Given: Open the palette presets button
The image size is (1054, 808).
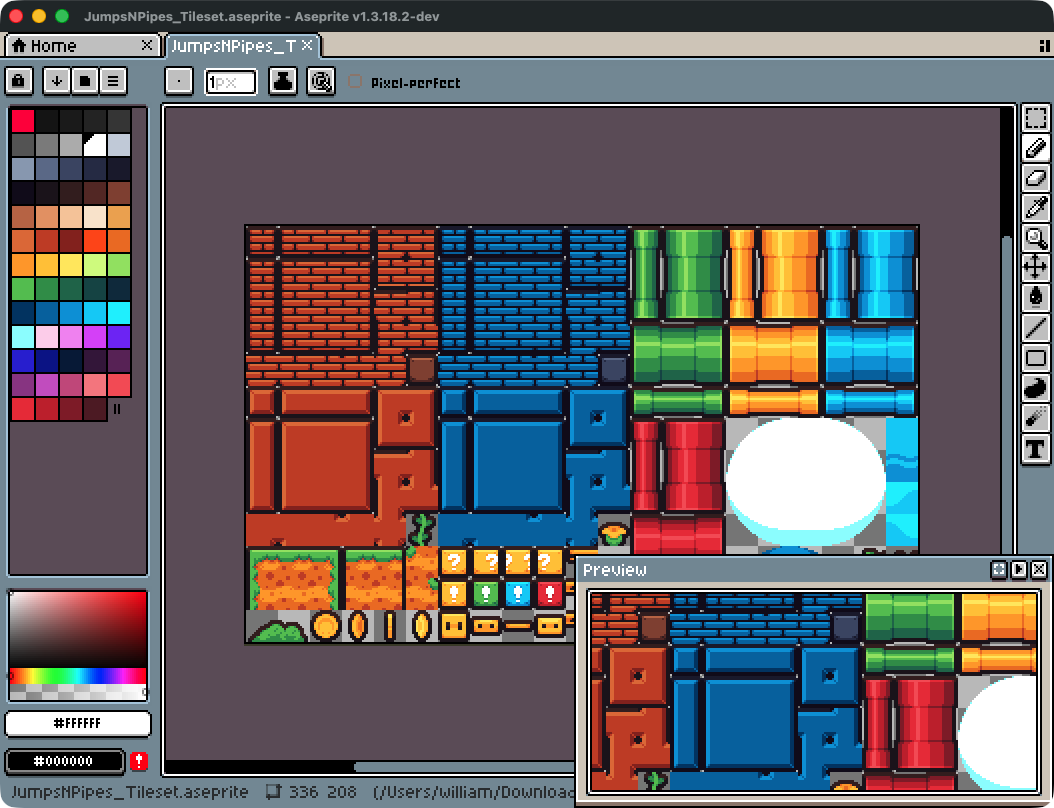Looking at the screenshot, I should pos(85,81).
